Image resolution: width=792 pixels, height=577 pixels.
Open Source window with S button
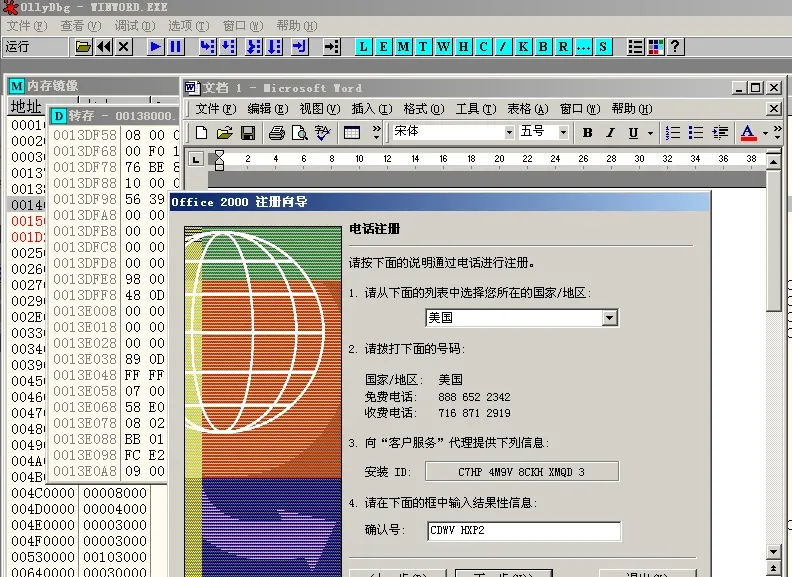tap(603, 47)
